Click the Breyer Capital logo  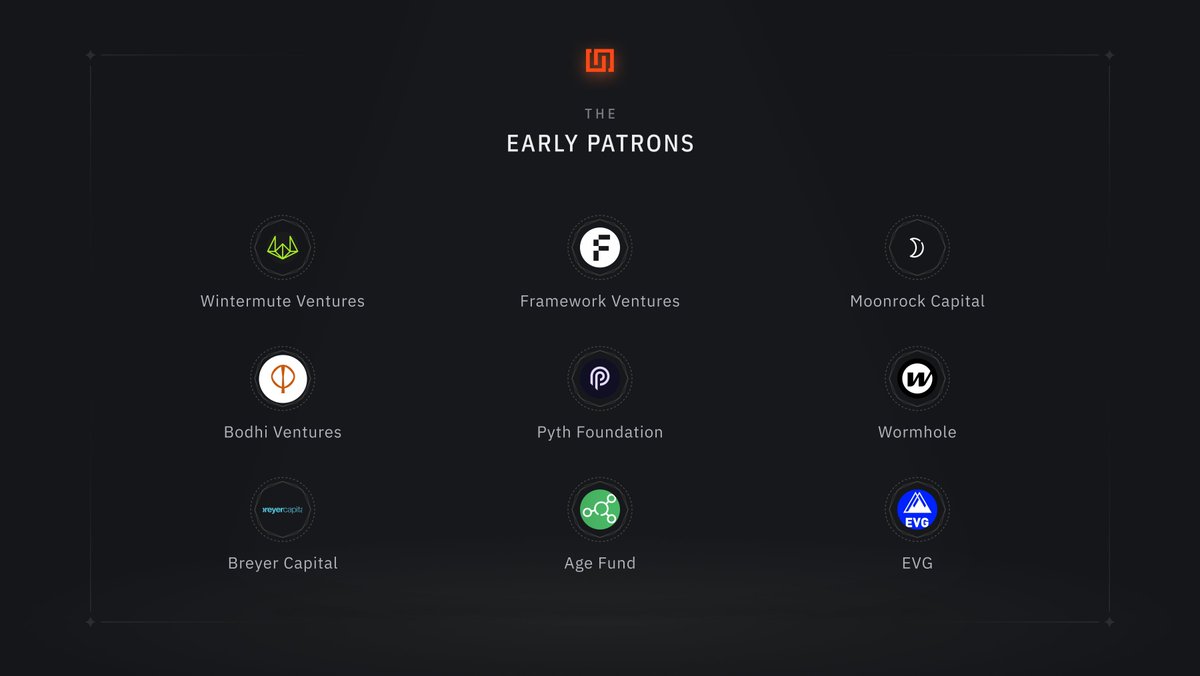pyautogui.click(x=283, y=509)
